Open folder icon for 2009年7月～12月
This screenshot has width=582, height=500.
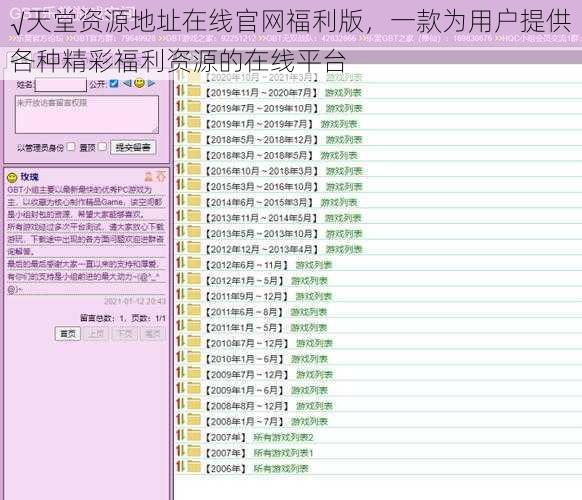(x=194, y=373)
